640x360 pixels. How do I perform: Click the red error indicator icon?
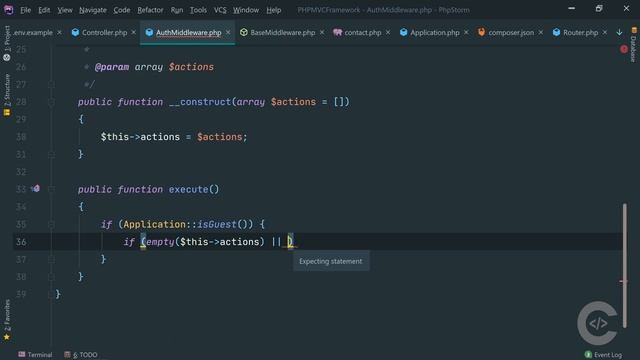tap(624, 49)
